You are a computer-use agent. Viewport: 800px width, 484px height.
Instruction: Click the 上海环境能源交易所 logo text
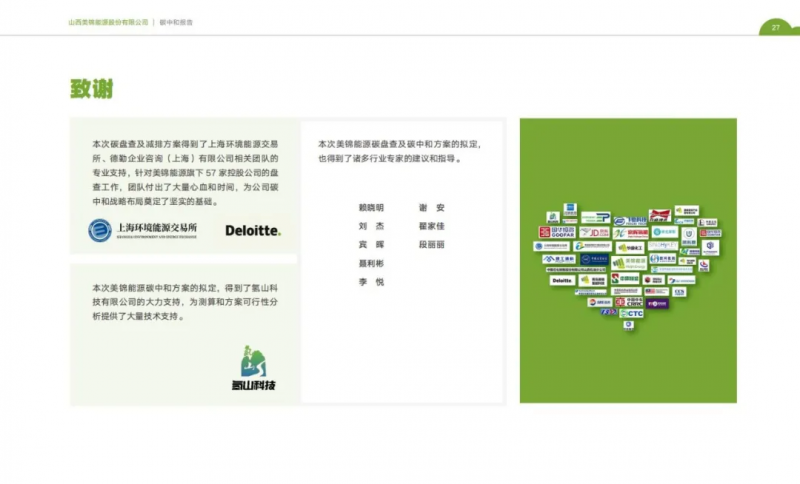click(157, 228)
